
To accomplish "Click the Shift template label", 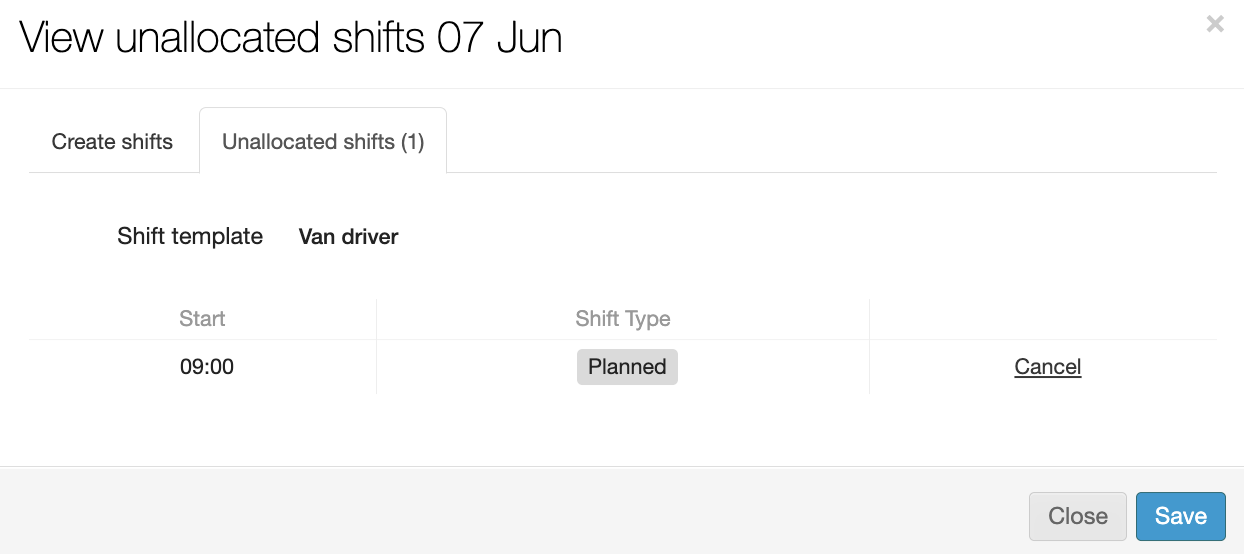I will tap(190, 237).
